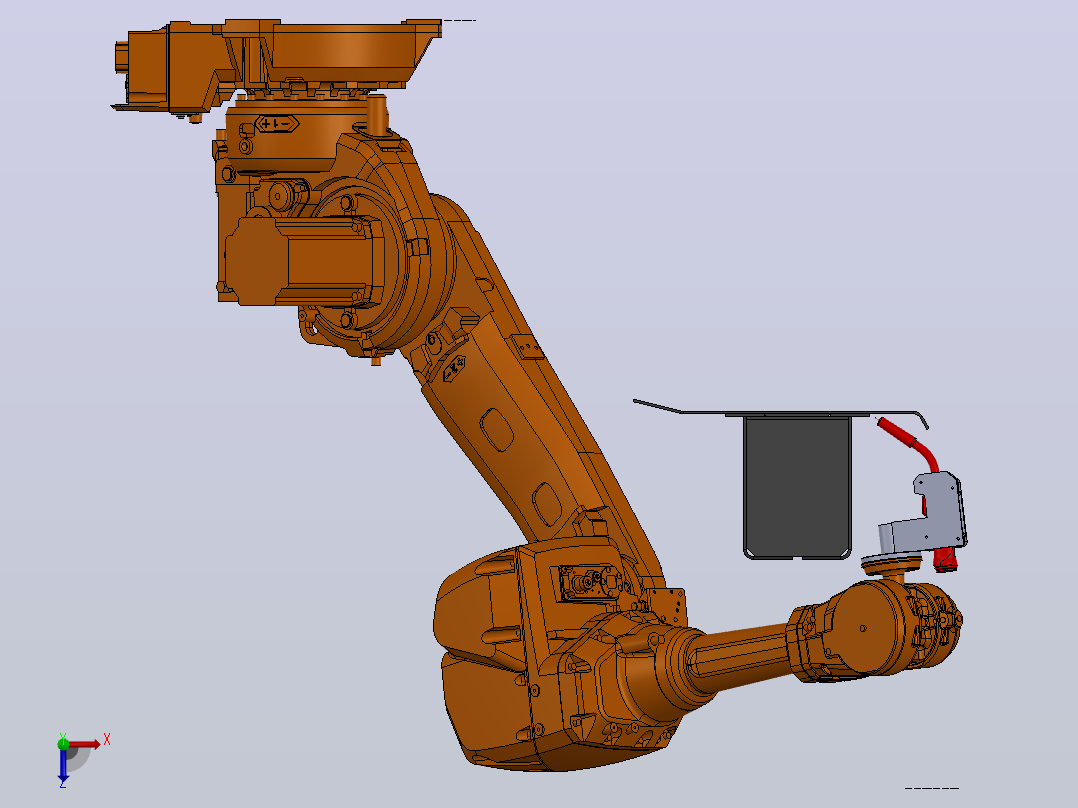Image resolution: width=1078 pixels, height=808 pixels.
Task: Select the thin flat plate above gray box
Action: tap(780, 411)
